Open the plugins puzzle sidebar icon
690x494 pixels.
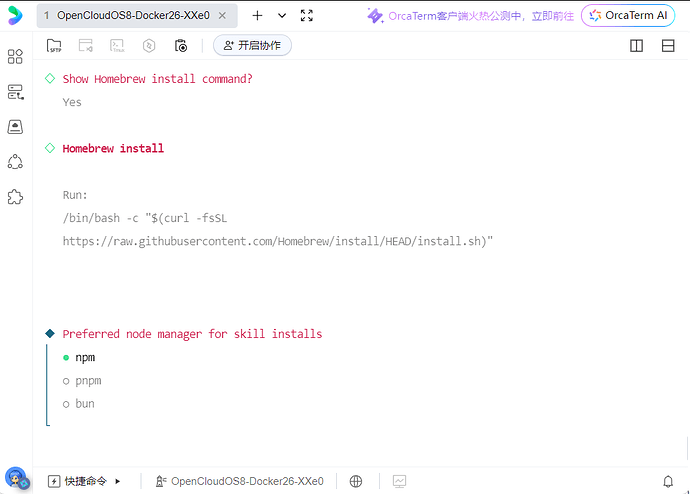pos(15,197)
